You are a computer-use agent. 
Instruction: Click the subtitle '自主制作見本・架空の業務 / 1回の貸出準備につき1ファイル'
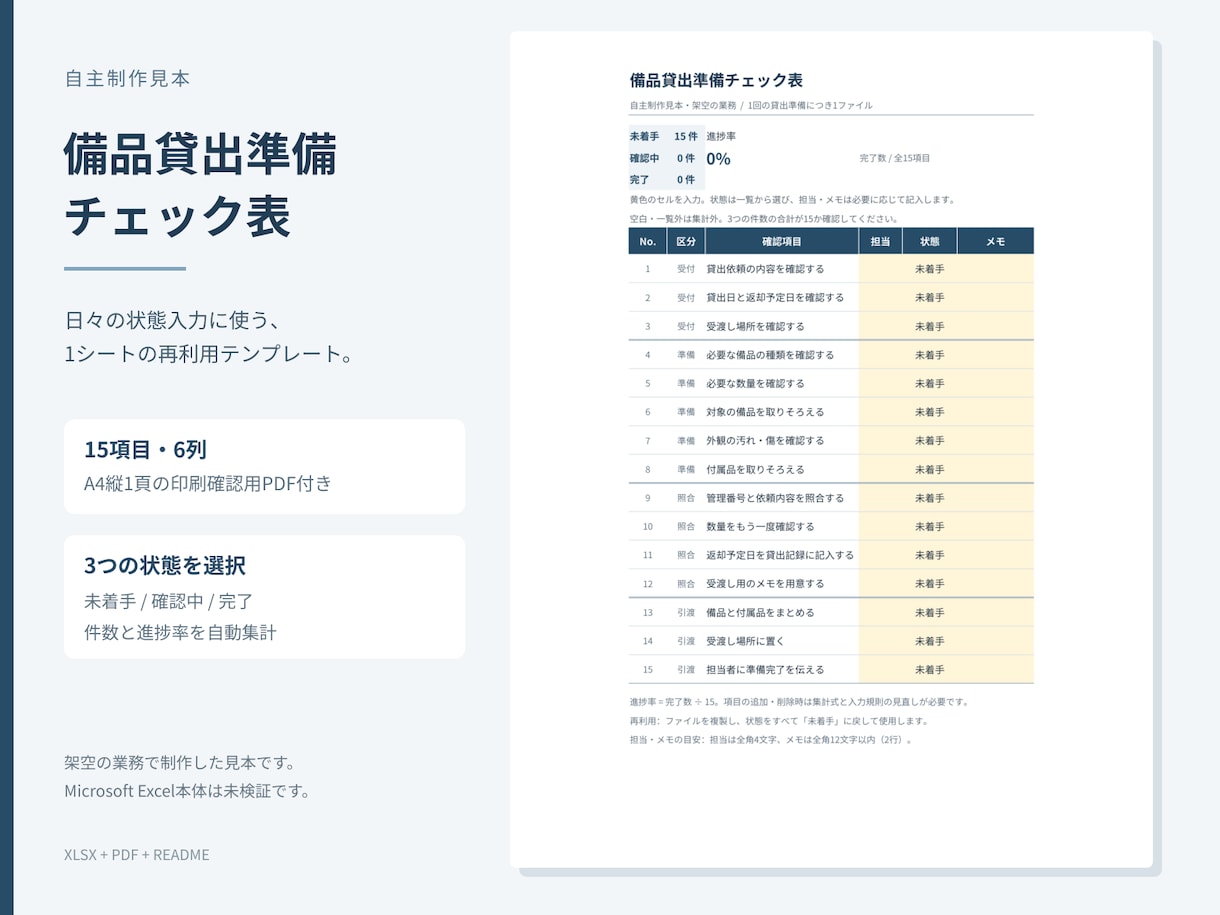pyautogui.click(x=751, y=105)
